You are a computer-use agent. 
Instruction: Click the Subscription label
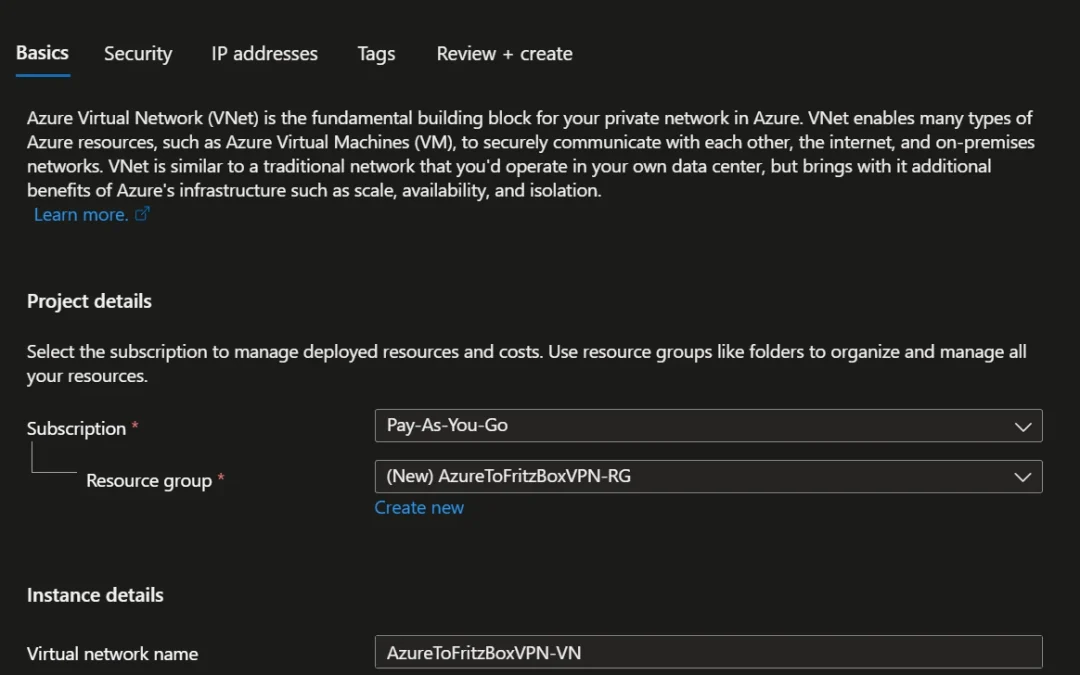[x=76, y=428]
